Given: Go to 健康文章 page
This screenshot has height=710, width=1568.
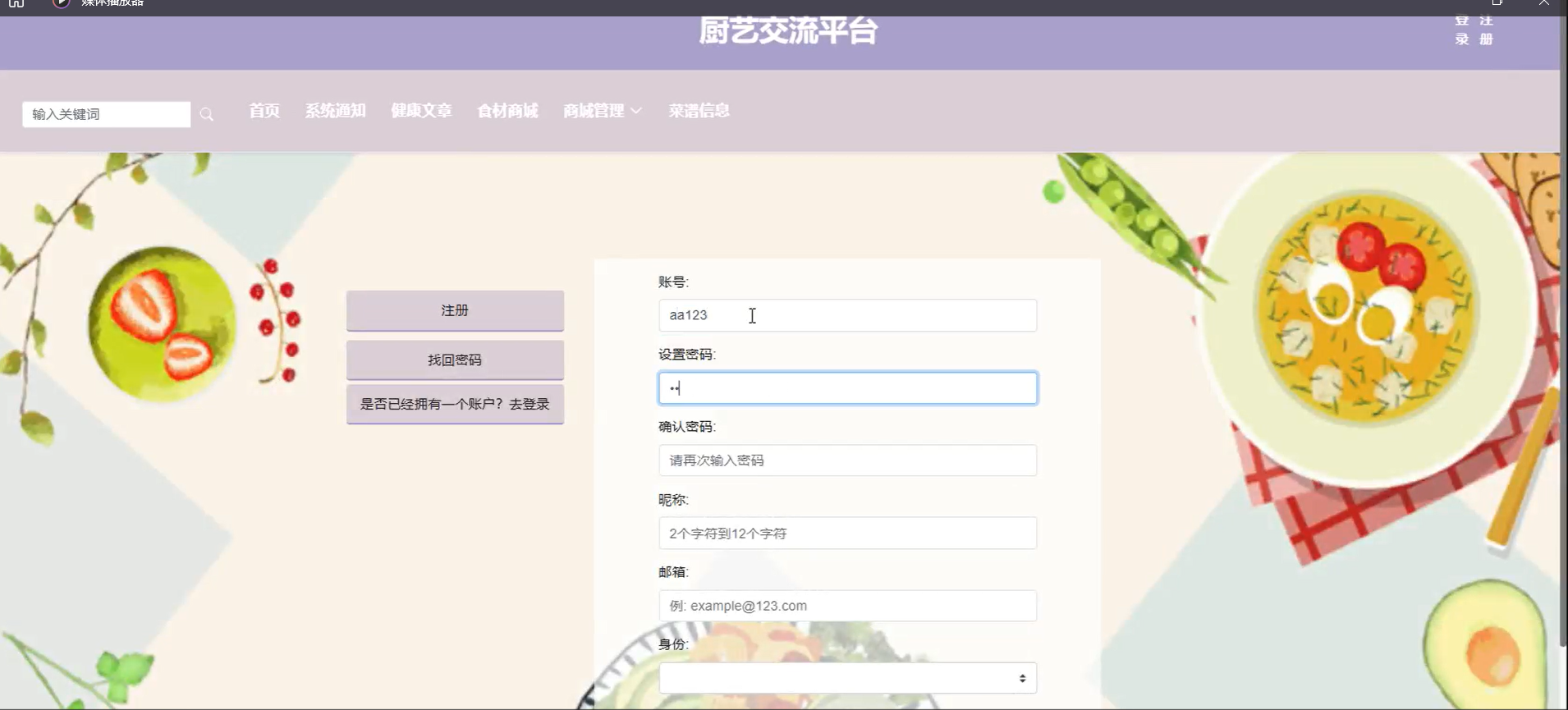Looking at the screenshot, I should pos(421,111).
